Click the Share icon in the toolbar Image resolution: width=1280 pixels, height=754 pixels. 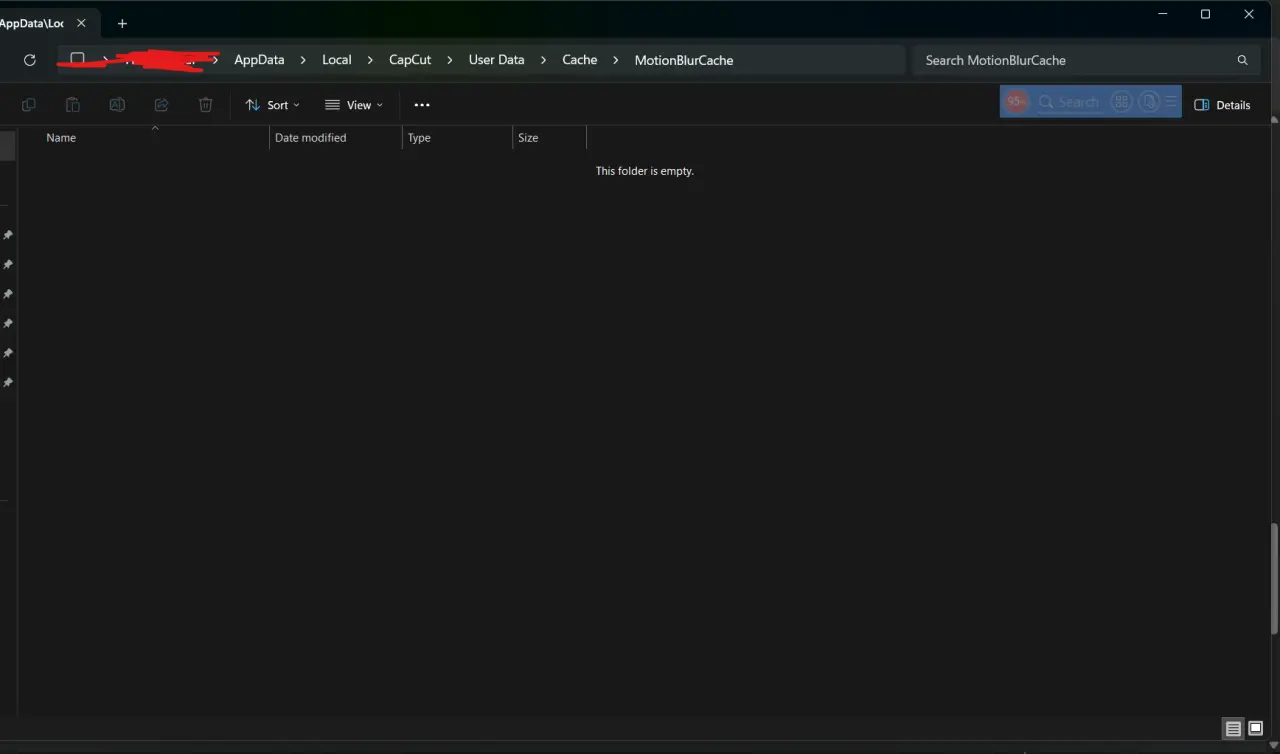(161, 105)
